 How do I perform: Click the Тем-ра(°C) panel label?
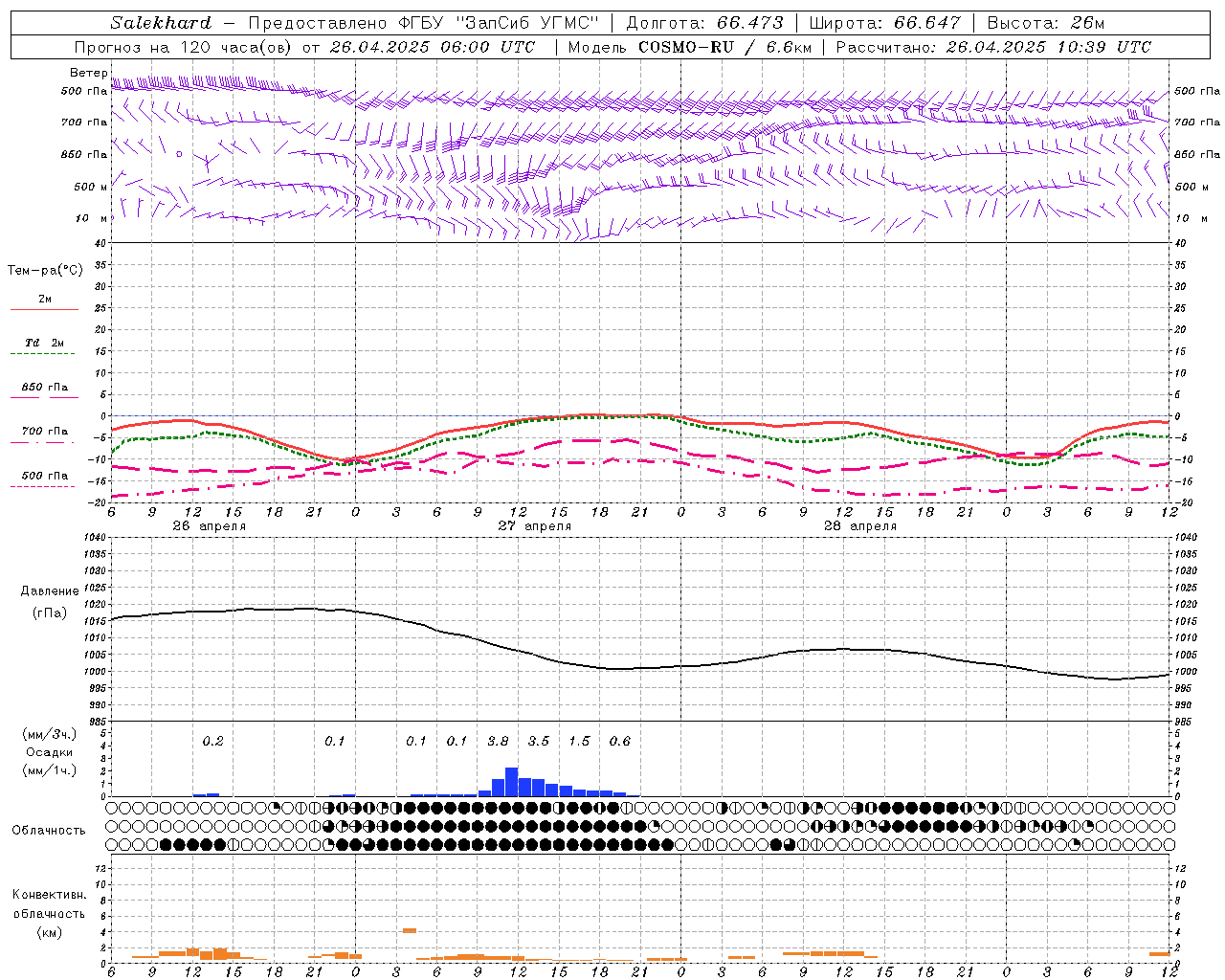pos(45,271)
